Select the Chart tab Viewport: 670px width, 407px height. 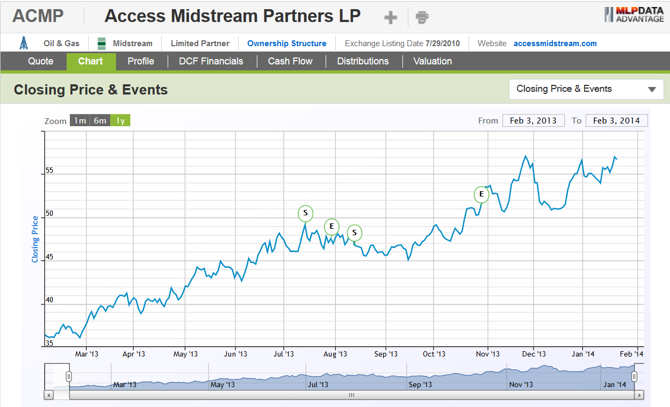91,61
